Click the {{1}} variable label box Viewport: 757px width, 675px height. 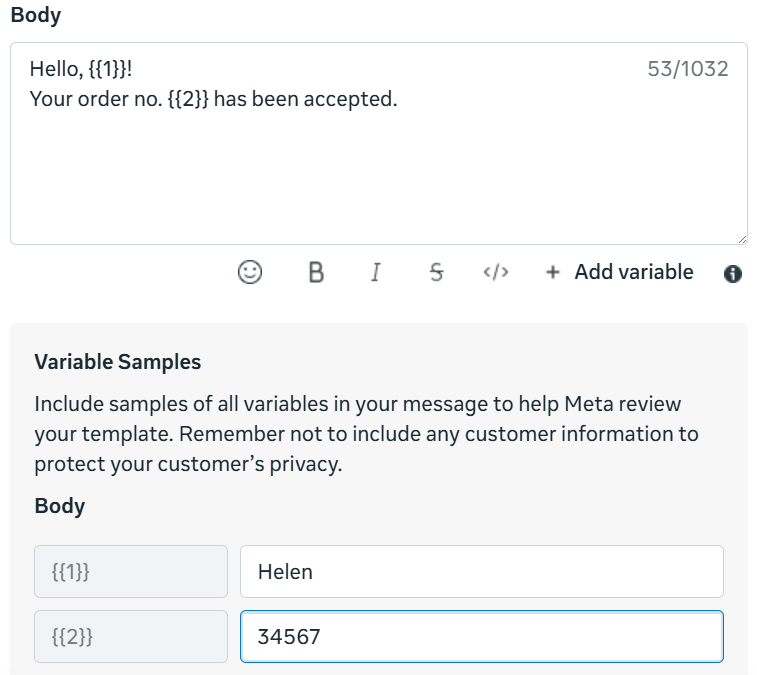coord(131,572)
